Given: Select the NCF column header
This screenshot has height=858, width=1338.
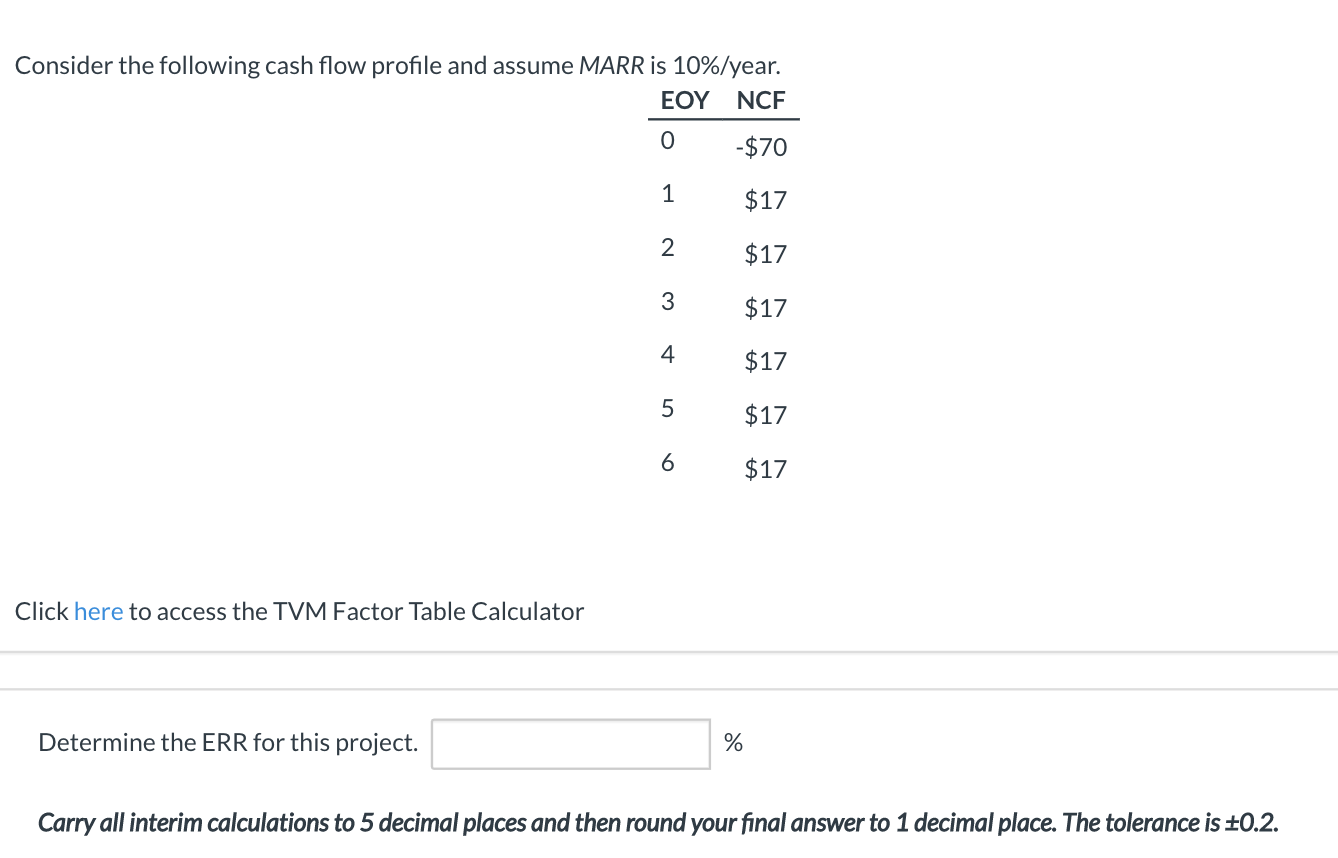Looking at the screenshot, I should click(x=760, y=100).
